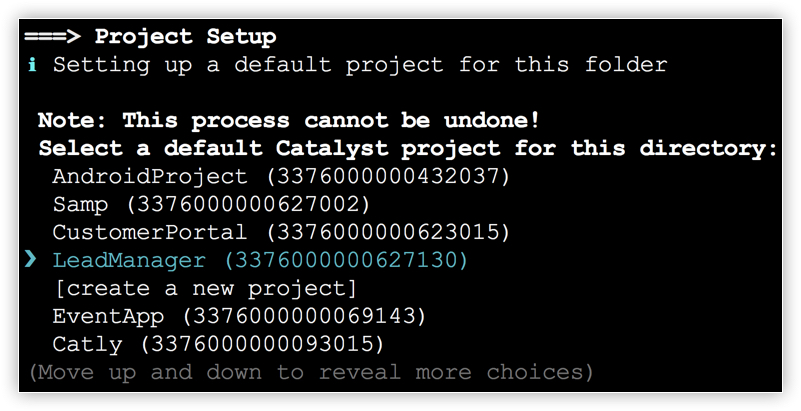Click the "Setting up a default project" message
This screenshot has height=411, width=801.
(360, 65)
